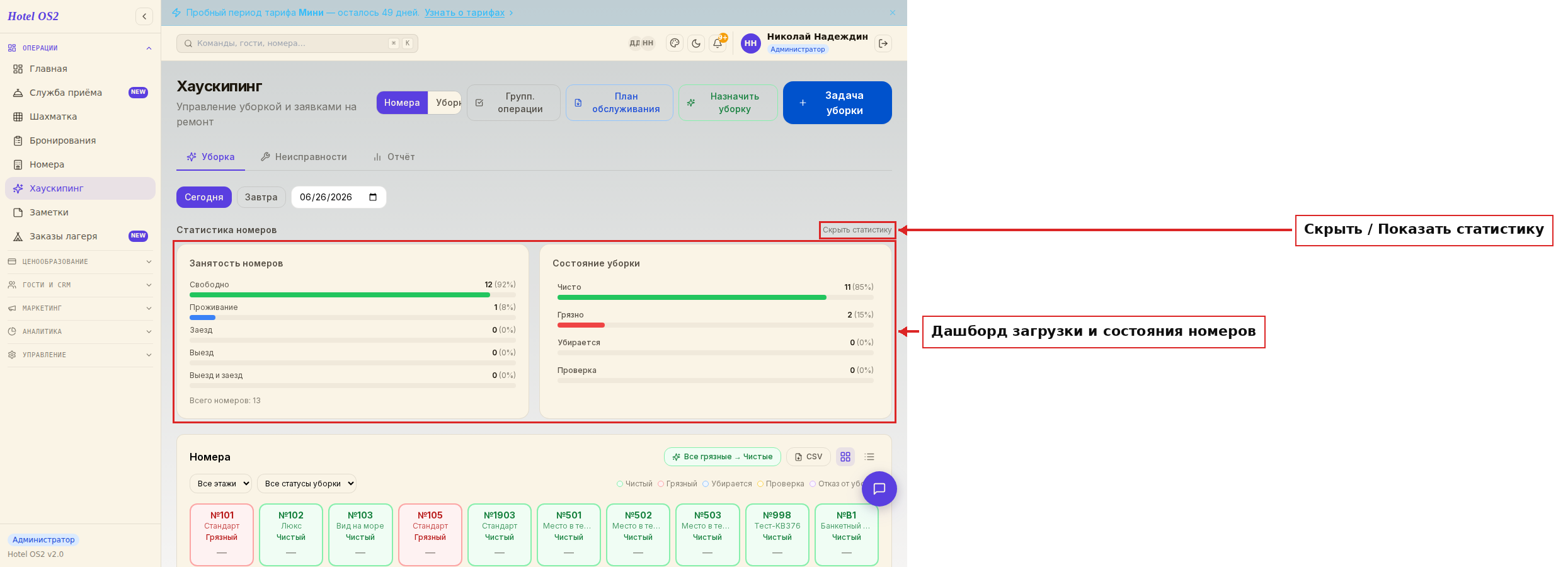
Task: Click the Свободно occupancy progress bar
Action: pyautogui.click(x=352, y=295)
